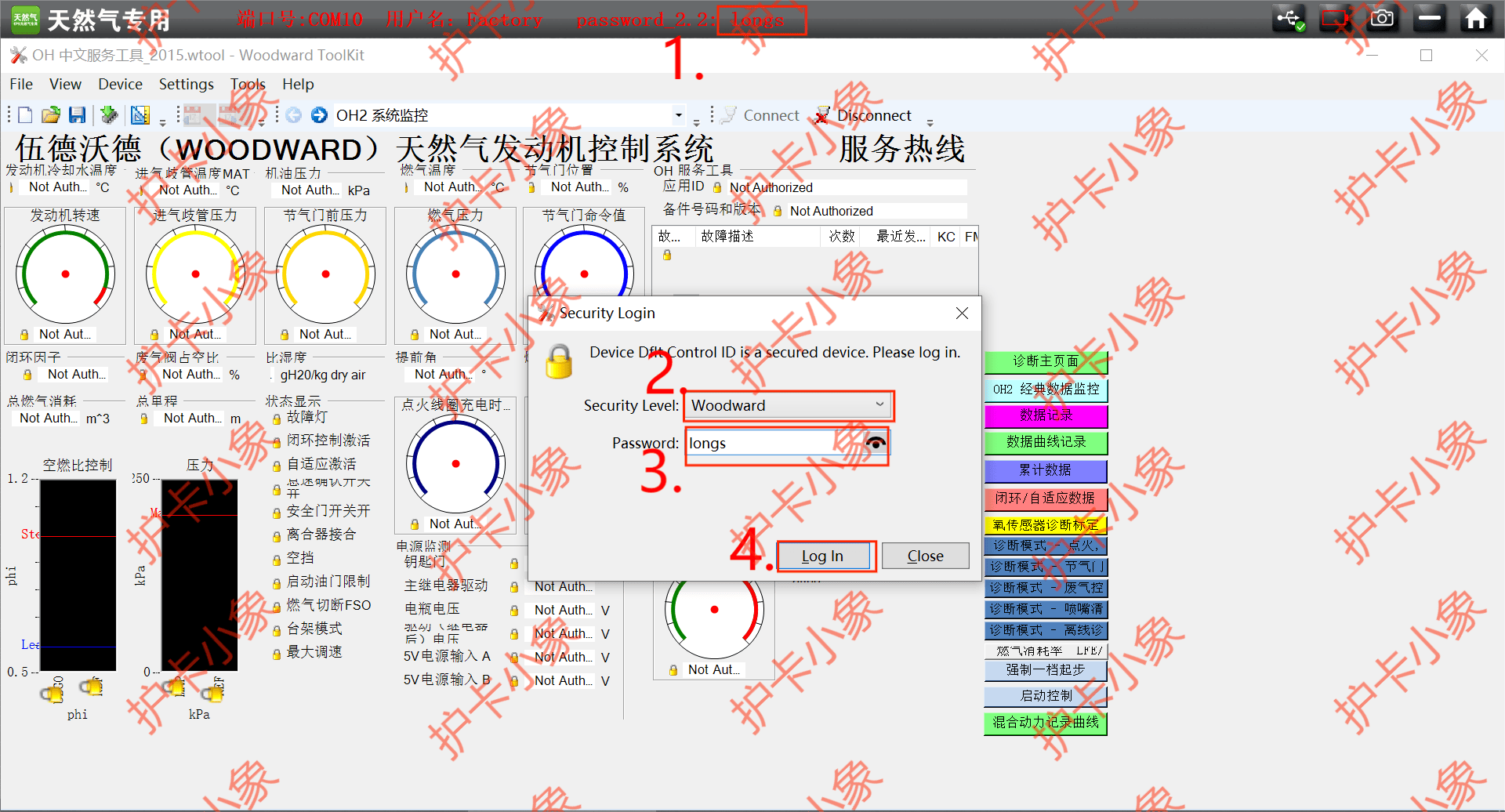Open the Tools menu
Viewport: 1505px width, 812px height.
pyautogui.click(x=248, y=84)
